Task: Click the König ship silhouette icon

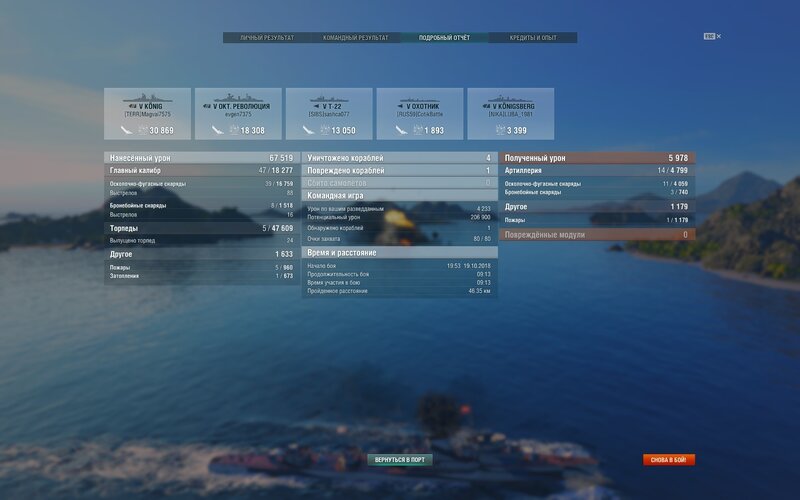Action: (x=147, y=98)
